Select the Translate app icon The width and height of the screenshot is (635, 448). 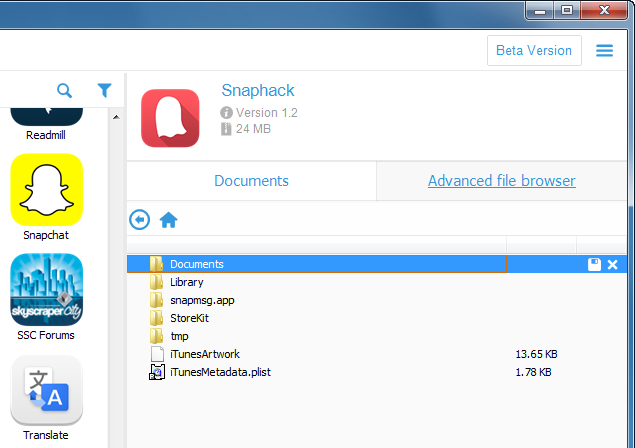coord(47,390)
